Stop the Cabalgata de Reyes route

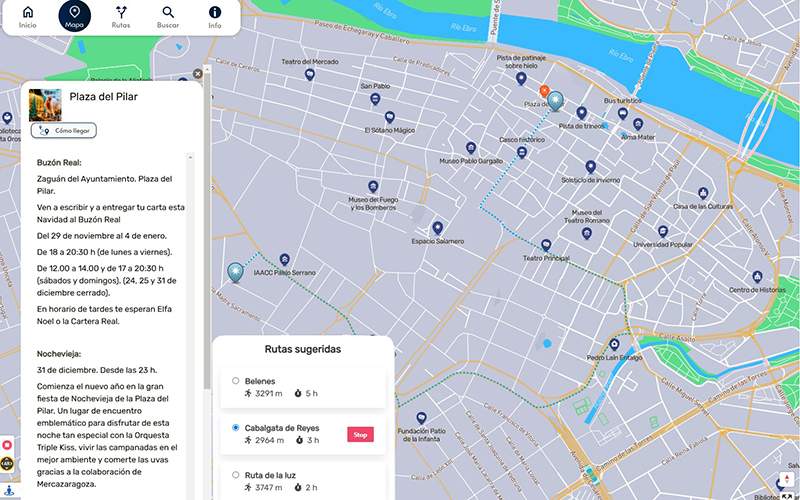[x=360, y=434]
